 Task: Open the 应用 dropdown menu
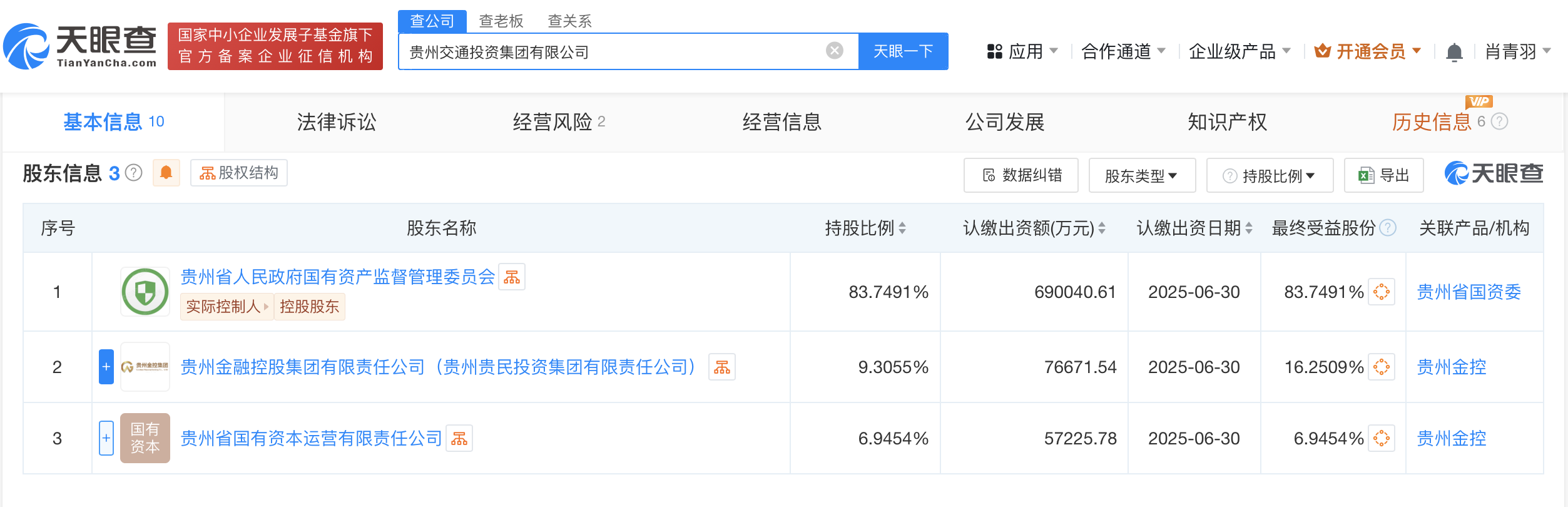pos(1022,51)
